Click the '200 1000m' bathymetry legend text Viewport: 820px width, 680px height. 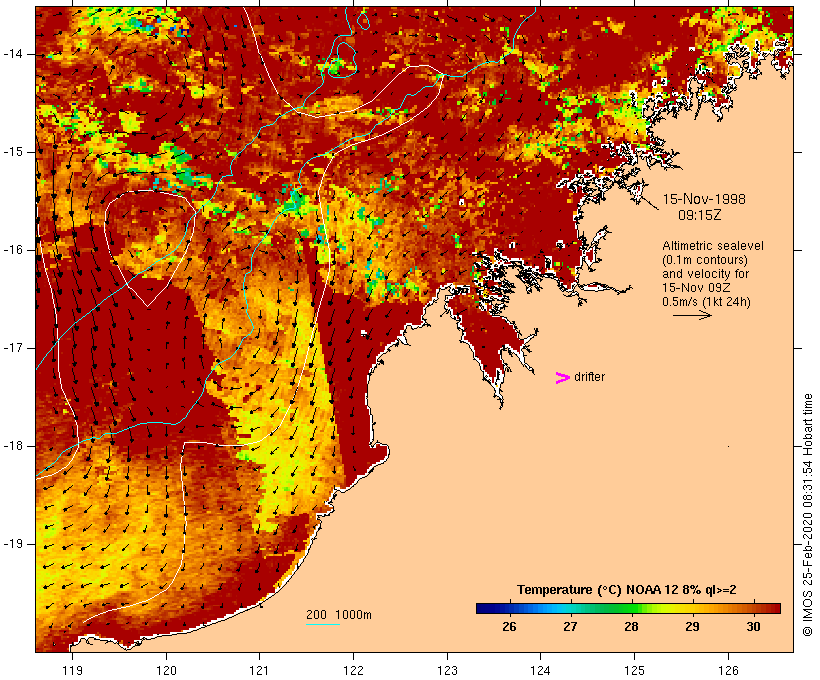[339, 615]
